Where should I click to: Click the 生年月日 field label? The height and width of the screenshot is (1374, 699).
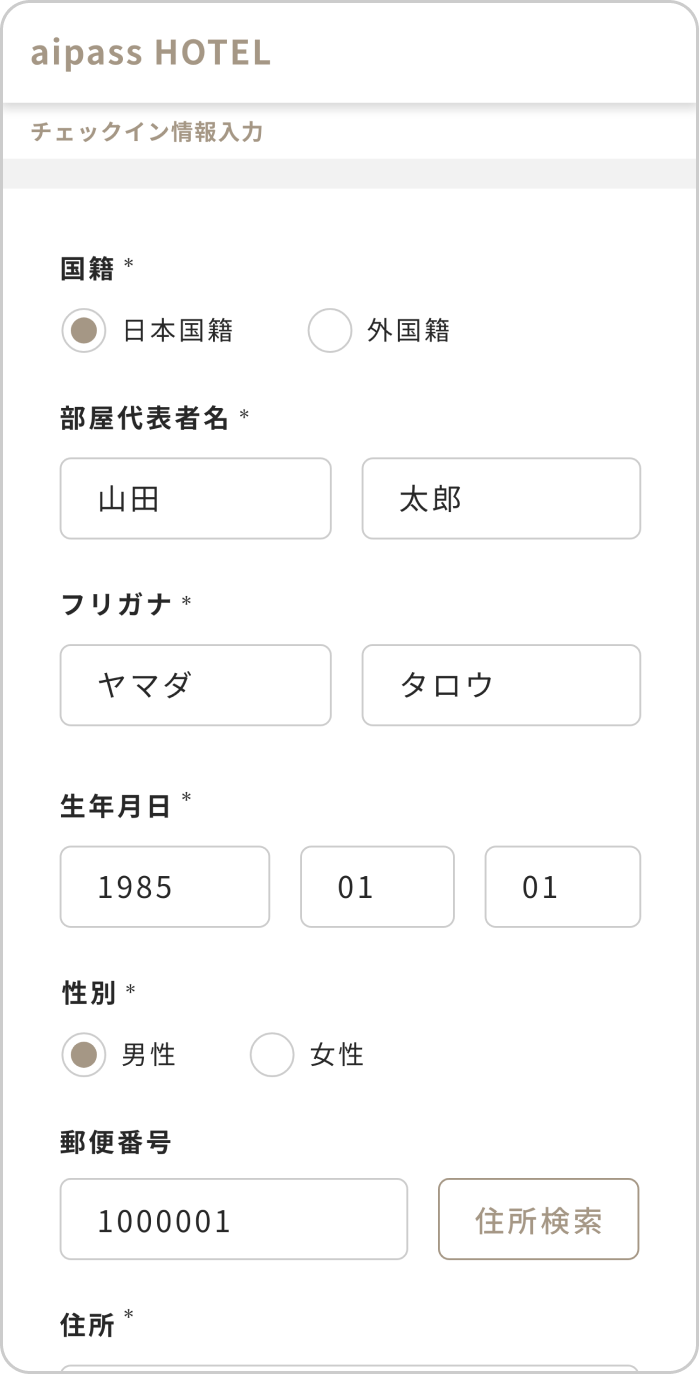(x=117, y=807)
